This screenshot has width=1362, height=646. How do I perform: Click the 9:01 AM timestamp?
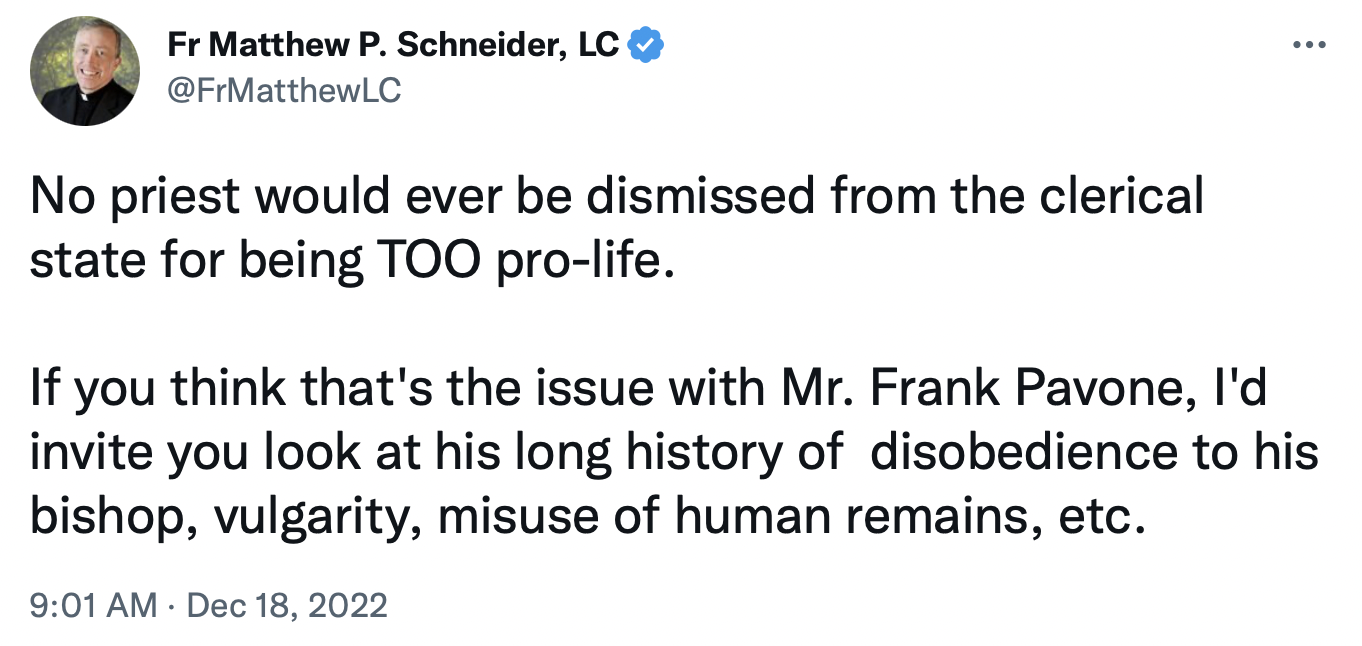pos(93,605)
